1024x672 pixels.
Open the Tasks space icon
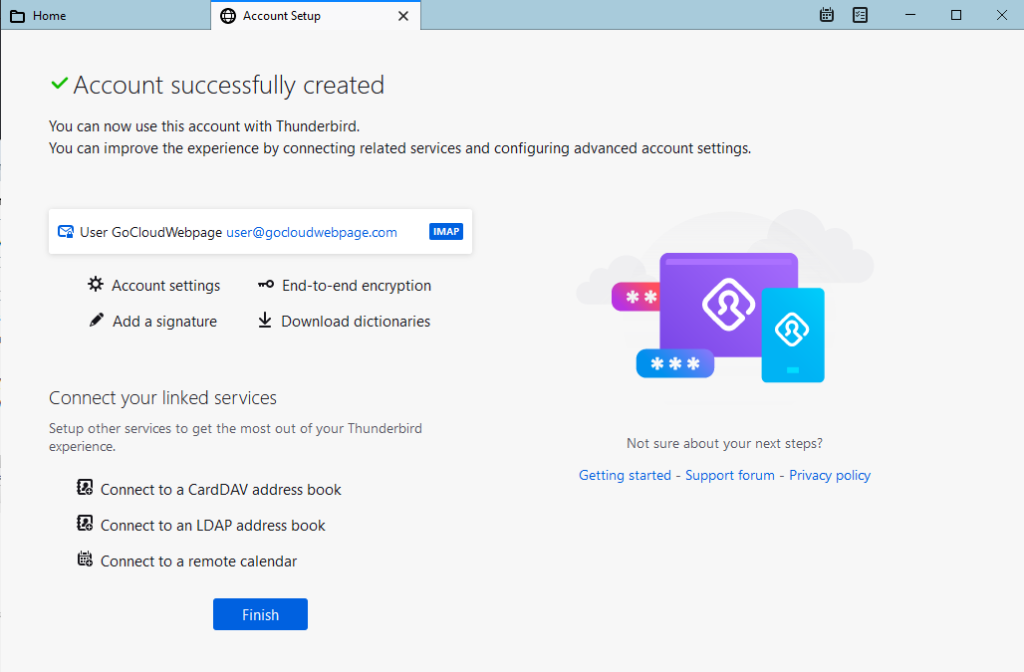click(x=860, y=15)
